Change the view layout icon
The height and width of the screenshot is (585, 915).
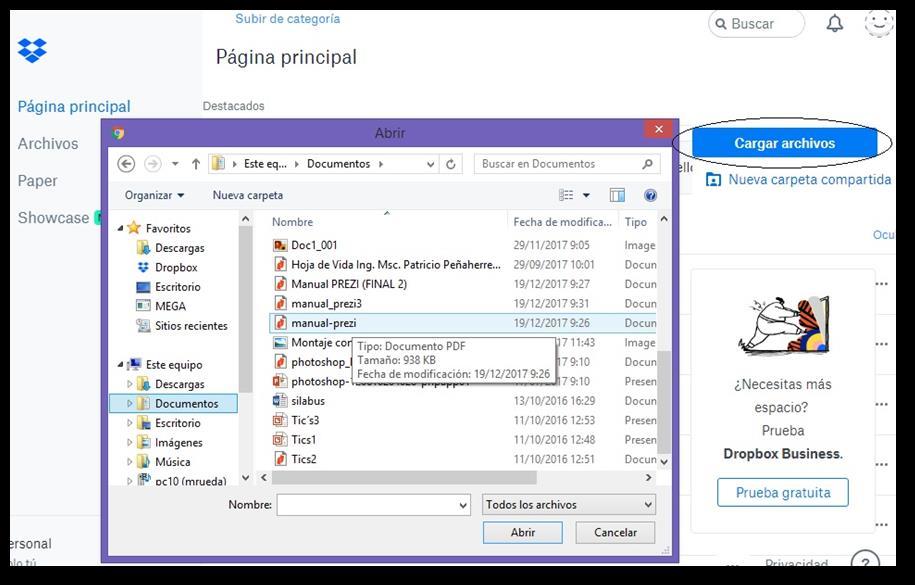click(x=566, y=195)
